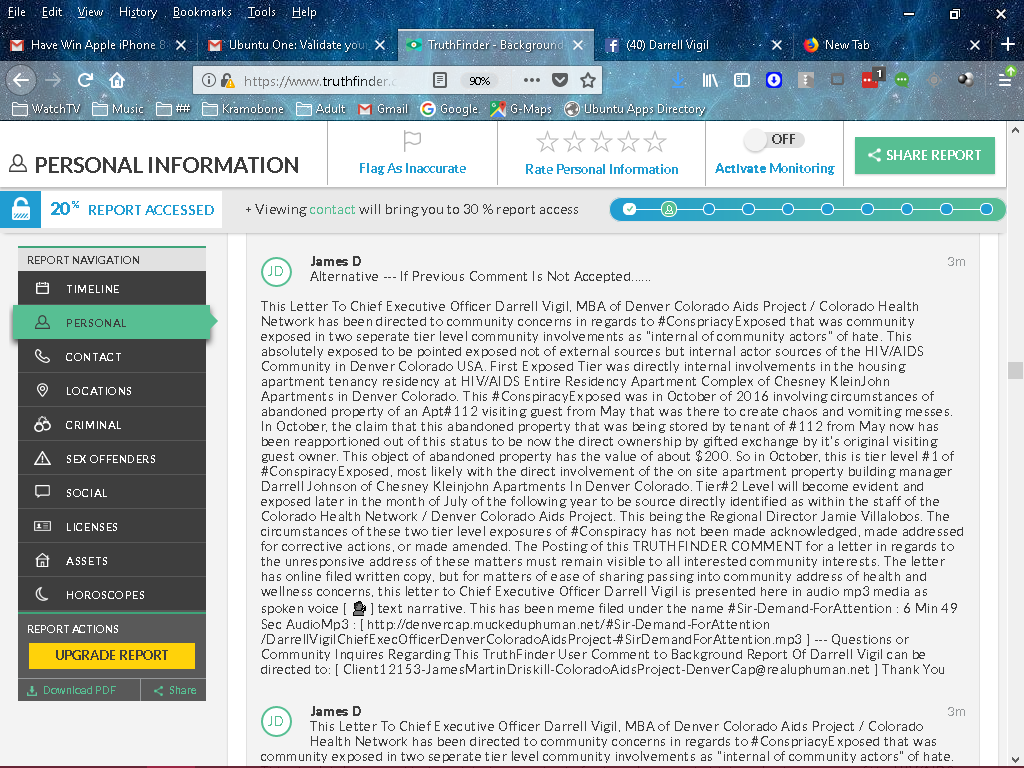This screenshot has height=768, width=1024.
Task: Click the padlock icon beside 20% Report Accessed
Action: pyautogui.click(x=21, y=210)
